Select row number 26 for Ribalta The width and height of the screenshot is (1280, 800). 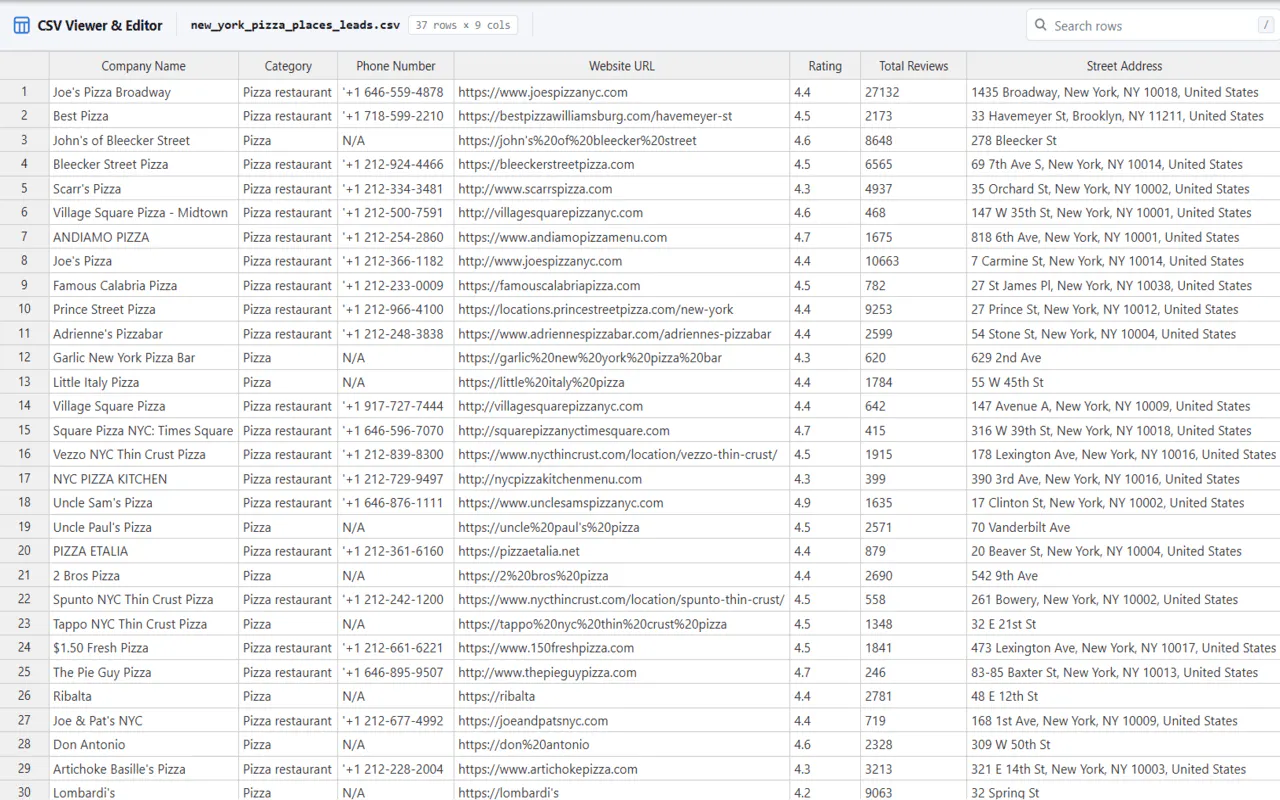(24, 696)
